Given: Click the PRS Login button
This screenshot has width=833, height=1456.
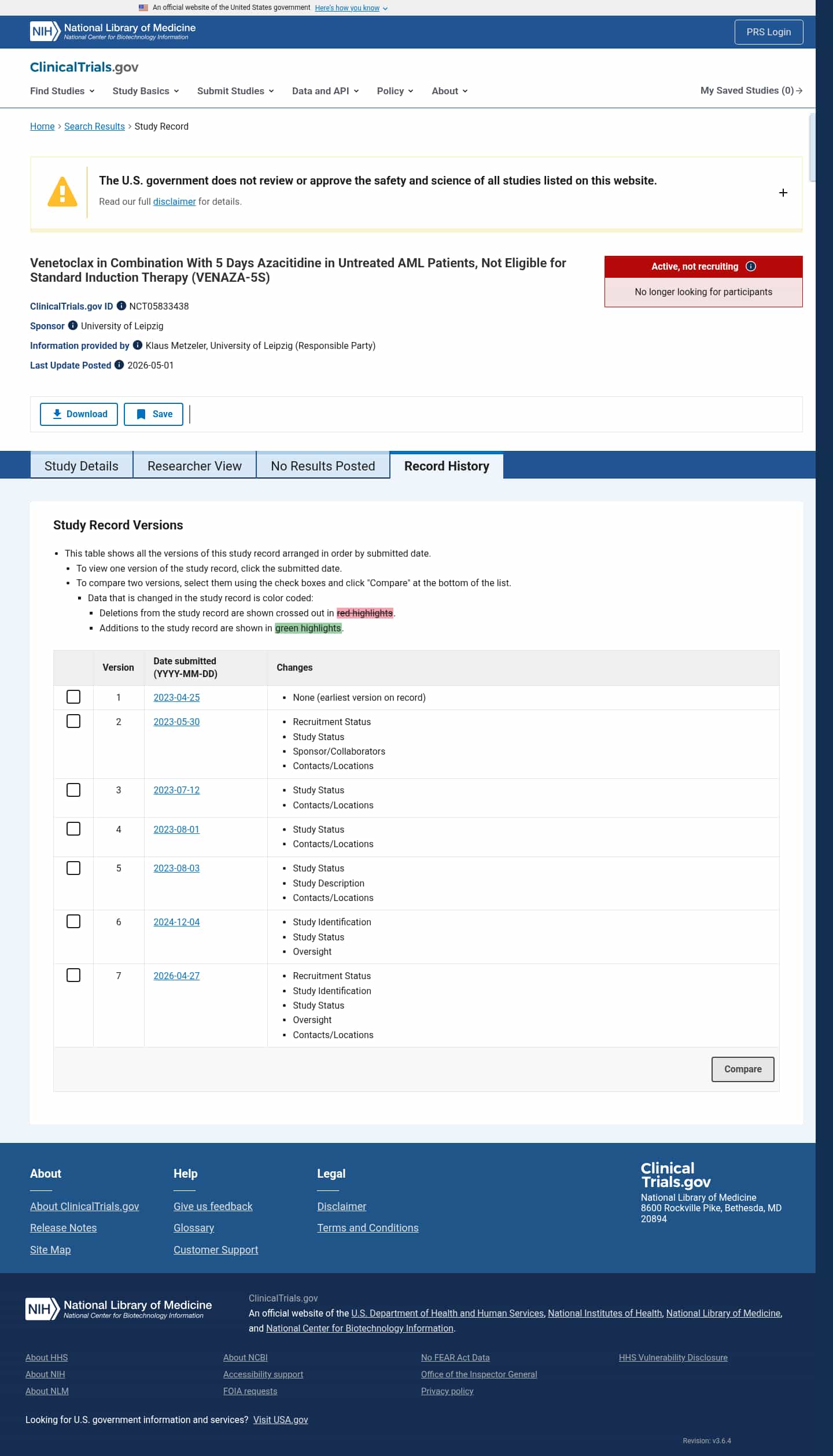Looking at the screenshot, I should coord(769,32).
